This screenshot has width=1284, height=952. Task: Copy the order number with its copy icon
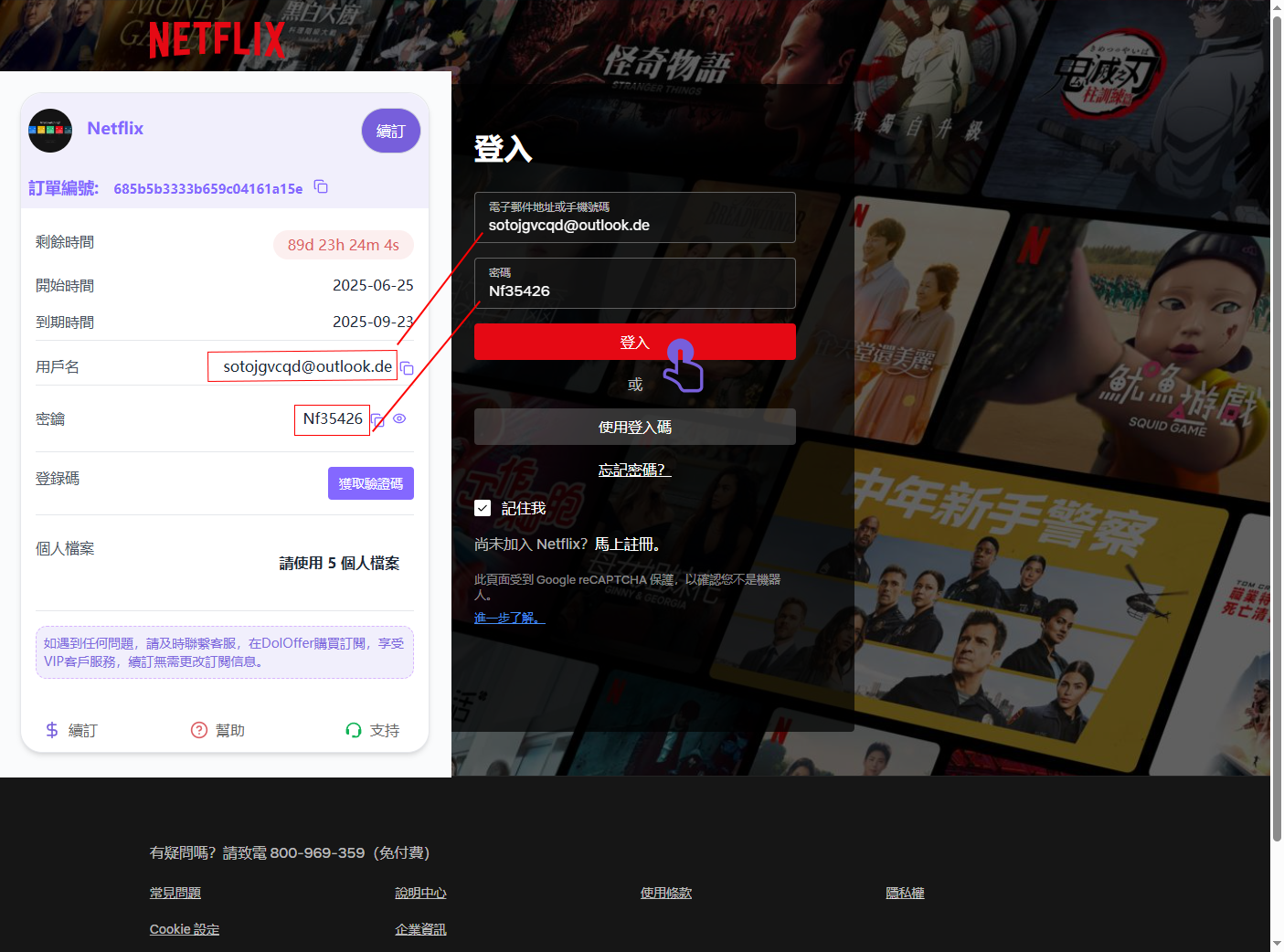point(321,187)
